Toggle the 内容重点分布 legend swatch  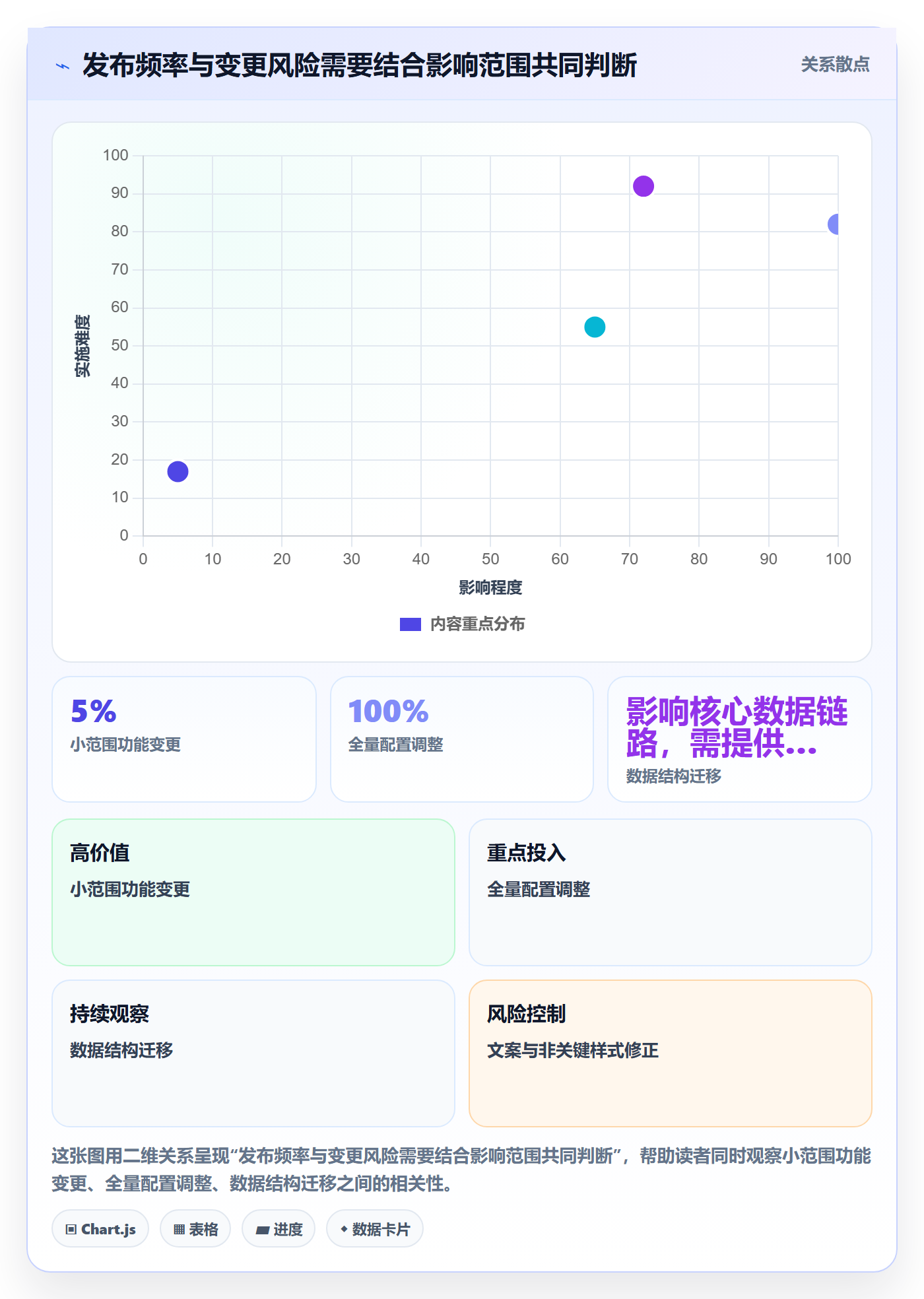click(x=411, y=624)
